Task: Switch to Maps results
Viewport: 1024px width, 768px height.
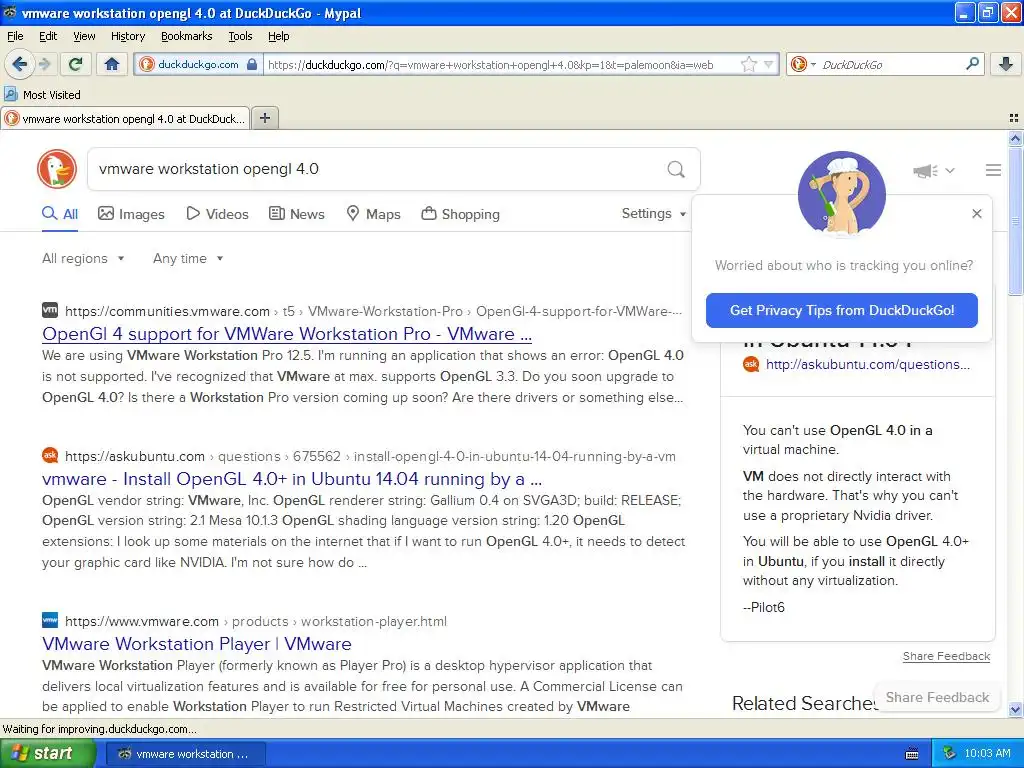Action: (374, 214)
